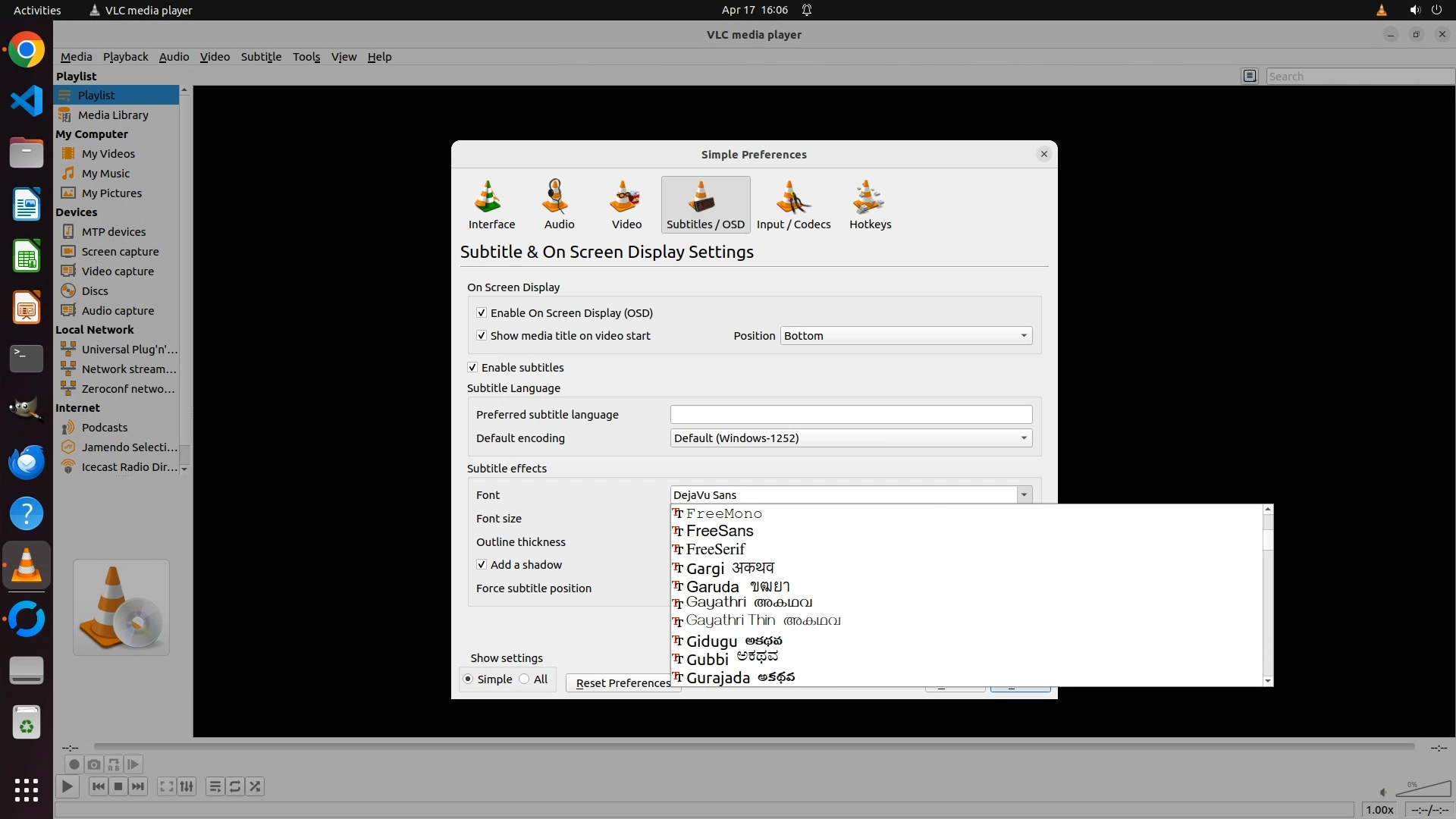Open the Hotkeys preferences icon
The height and width of the screenshot is (819, 1456).
coord(870,204)
